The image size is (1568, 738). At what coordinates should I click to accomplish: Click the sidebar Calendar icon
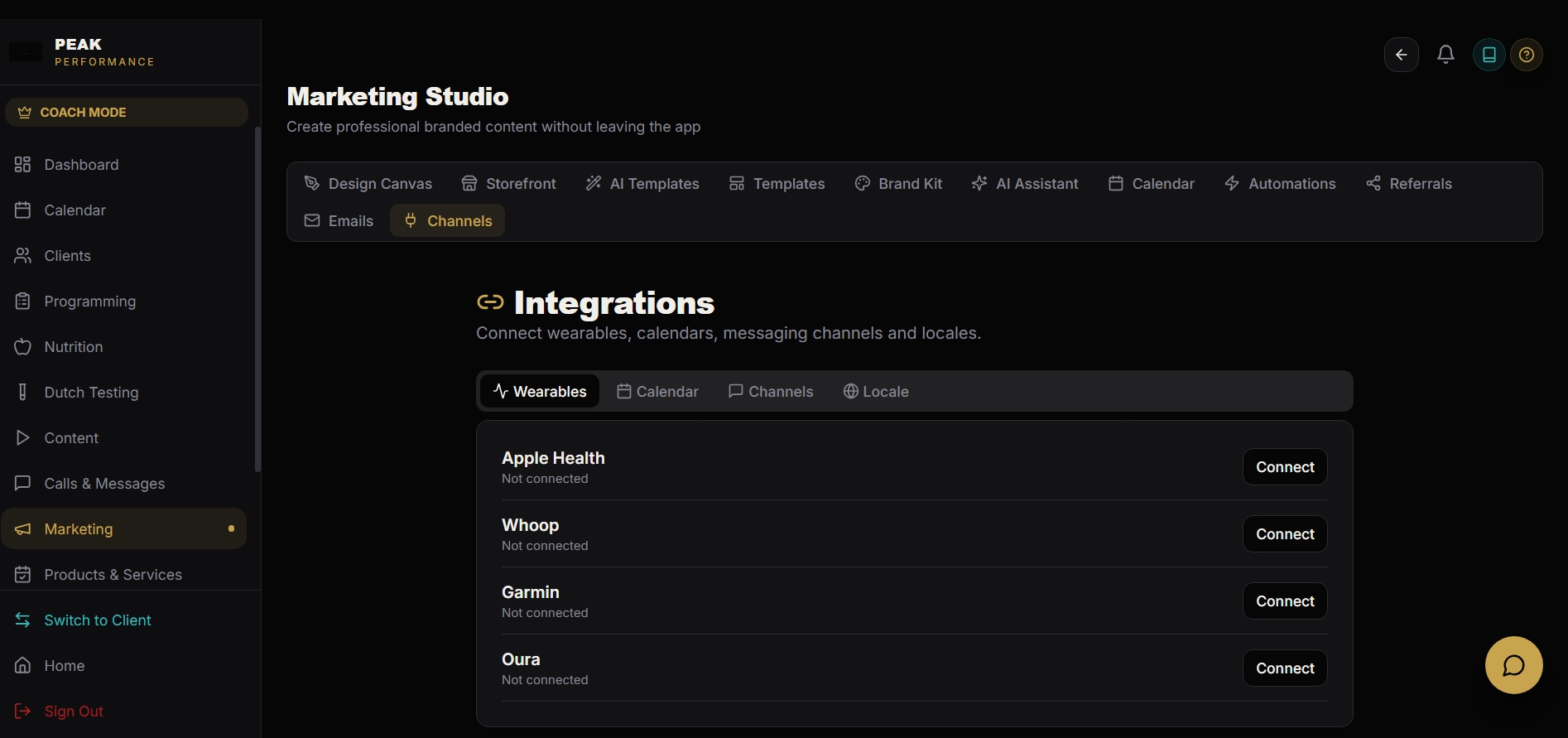pyautogui.click(x=23, y=210)
